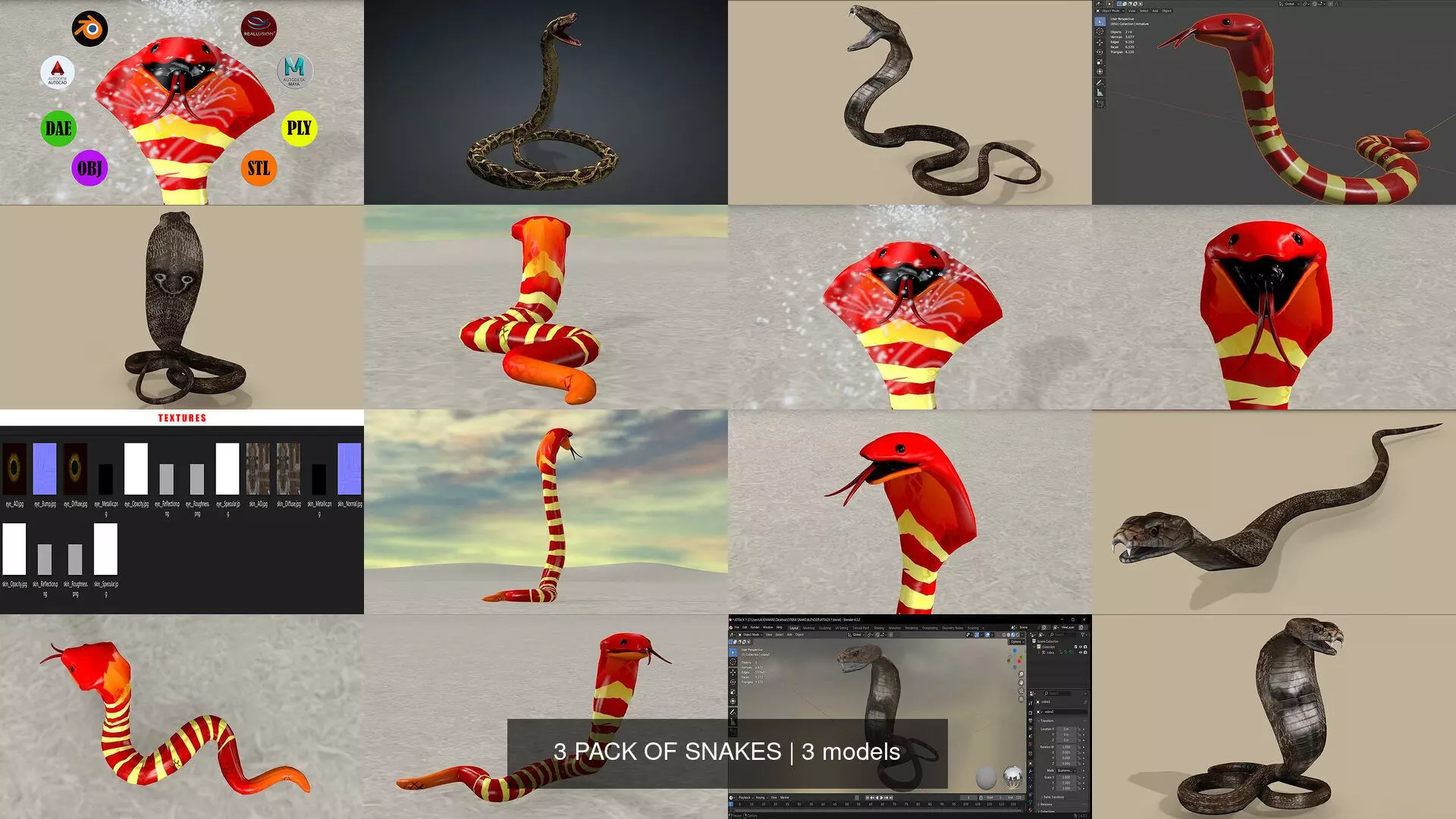Click the pan hand icon in the cobra viewport
Screen dimensions: 1456x819
[1021, 682]
